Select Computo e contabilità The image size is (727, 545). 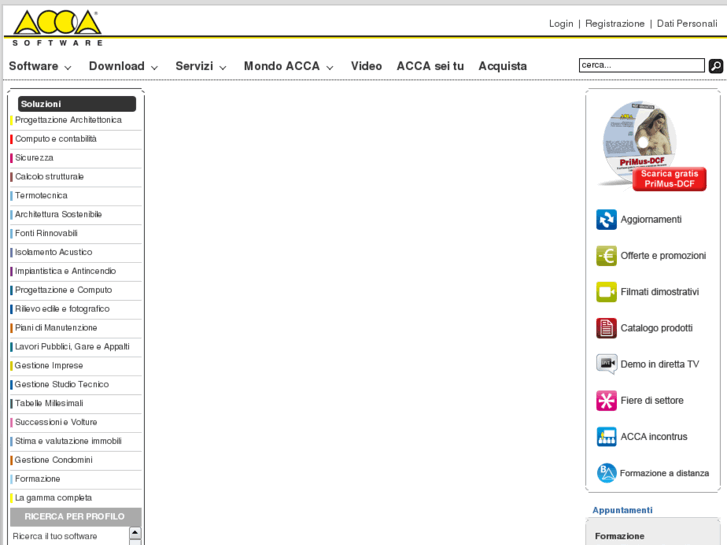click(56, 139)
